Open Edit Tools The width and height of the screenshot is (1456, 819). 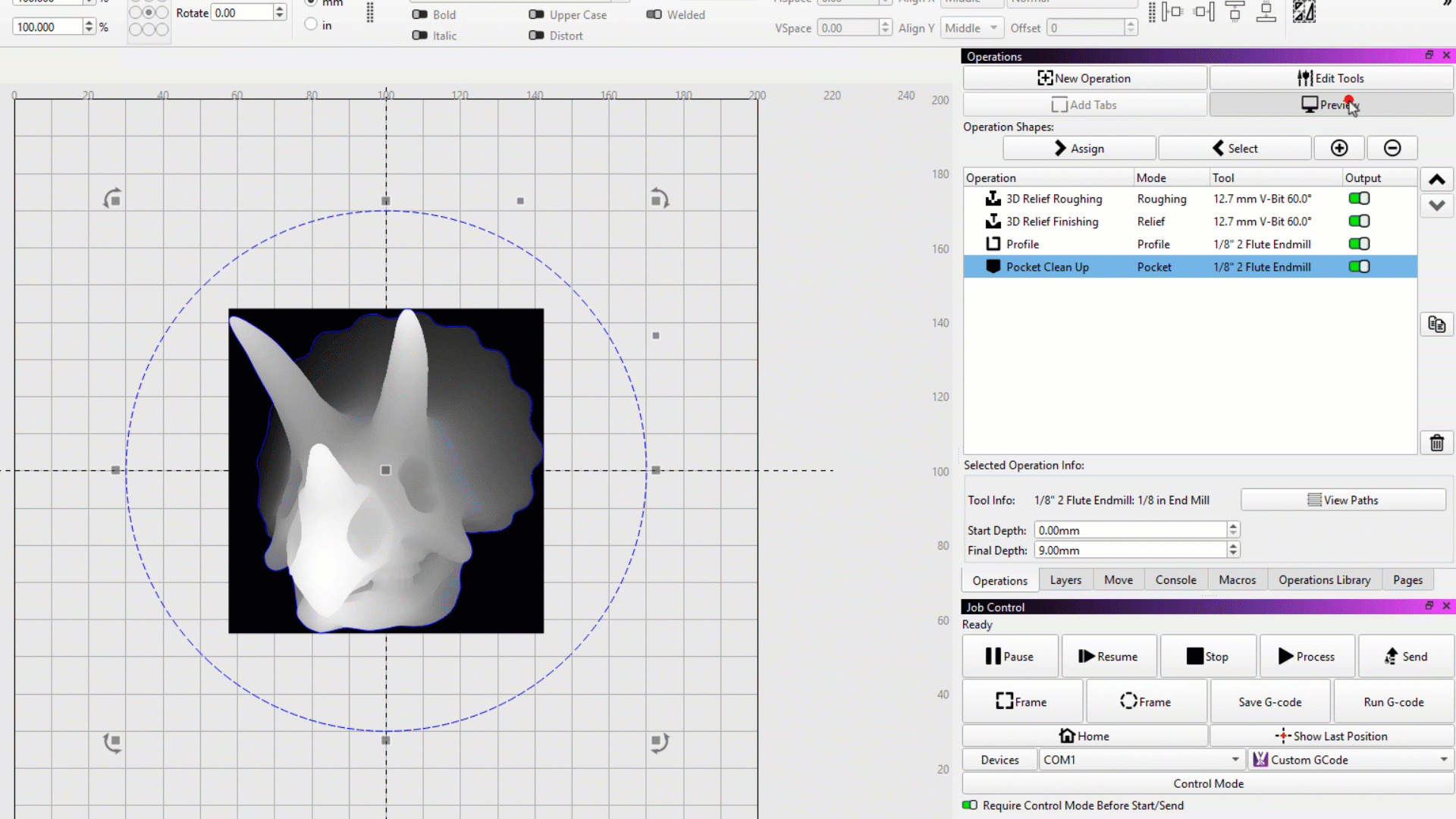click(x=1331, y=78)
